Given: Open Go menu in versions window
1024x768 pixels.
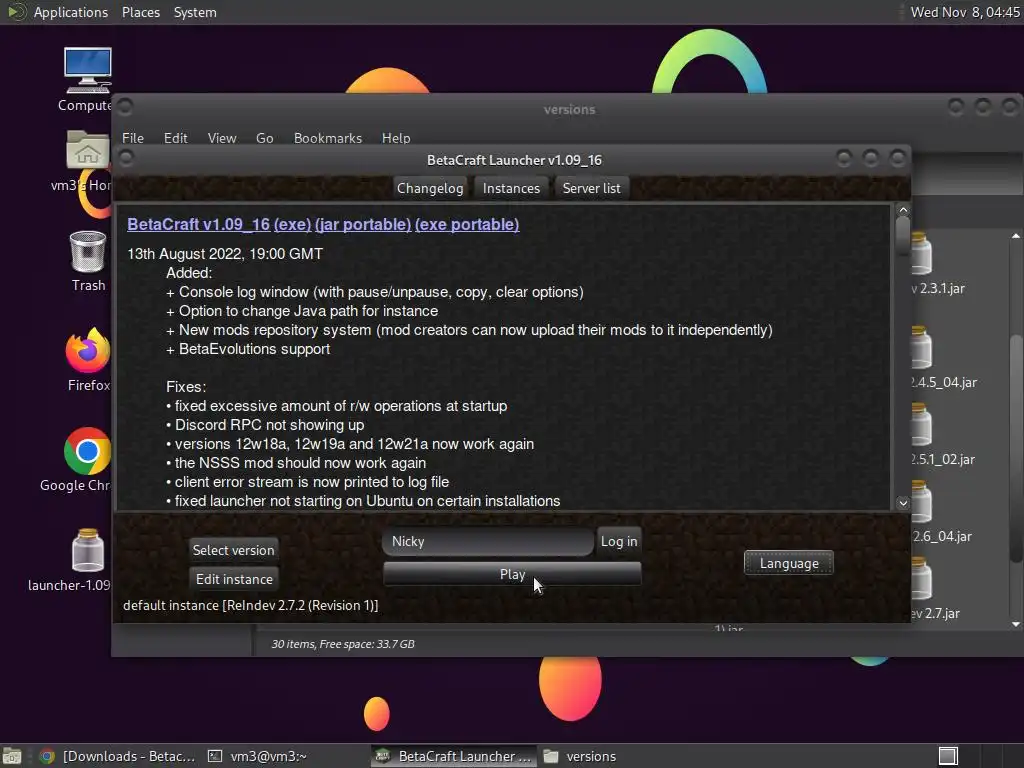Looking at the screenshot, I should 264,138.
